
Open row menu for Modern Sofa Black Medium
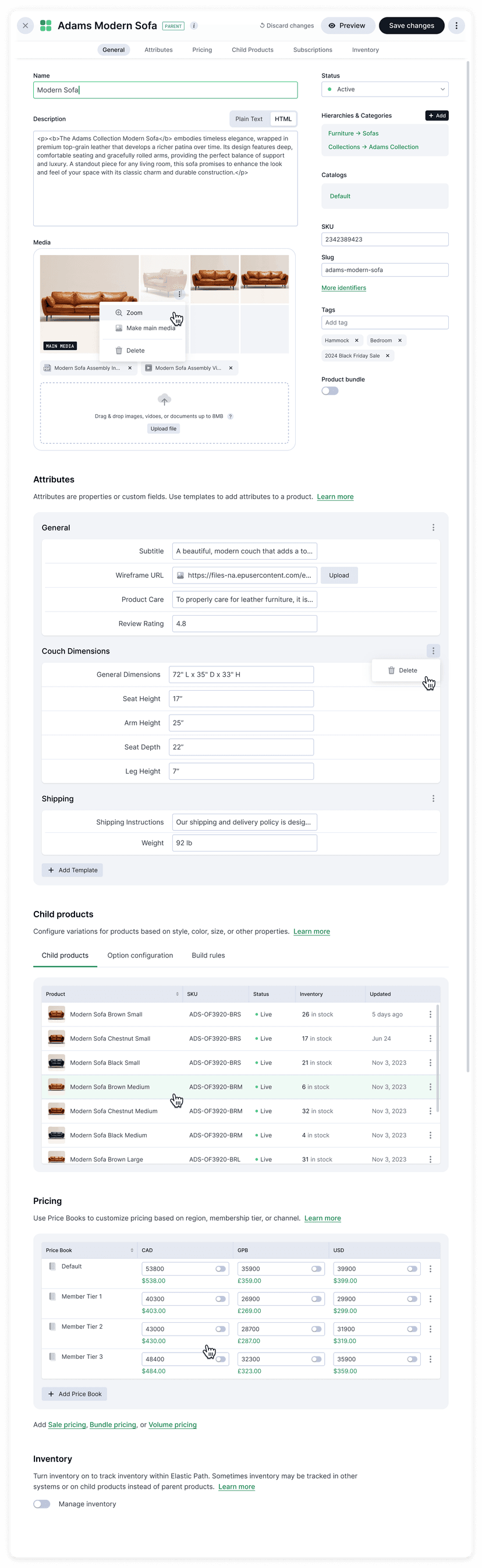[x=430, y=1136]
